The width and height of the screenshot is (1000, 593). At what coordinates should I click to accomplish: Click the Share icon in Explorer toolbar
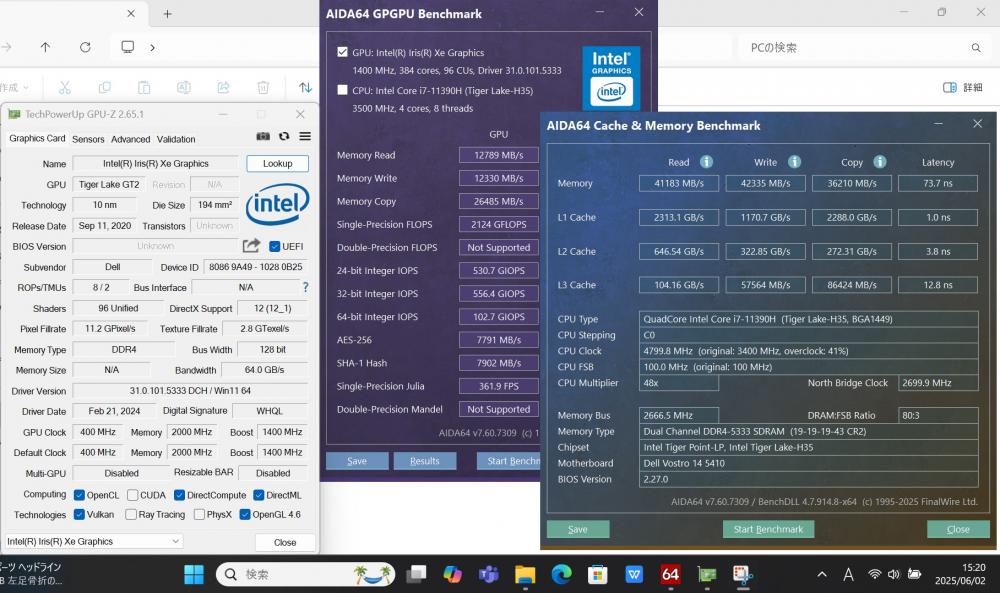point(223,87)
